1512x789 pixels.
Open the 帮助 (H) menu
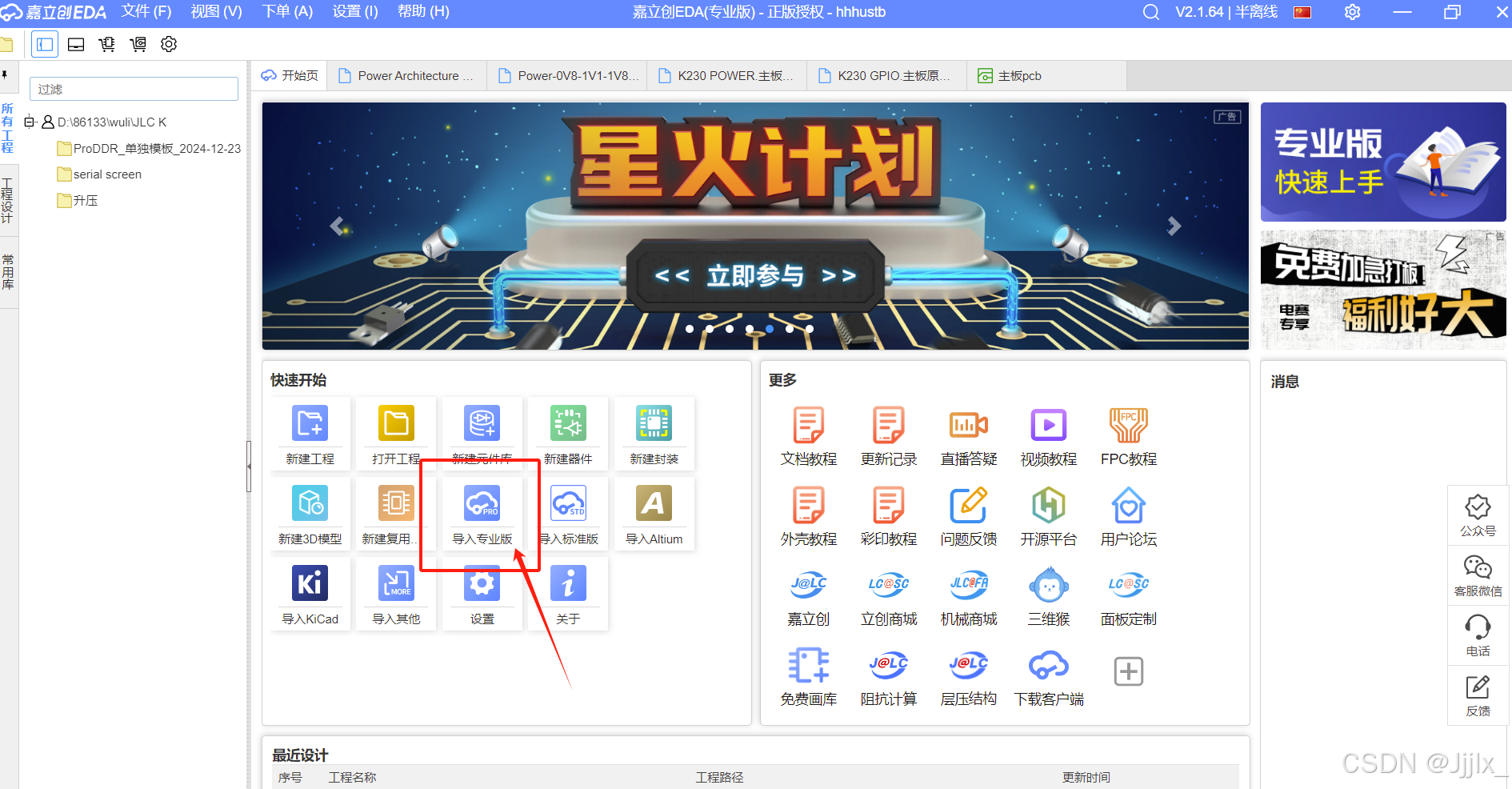424,12
